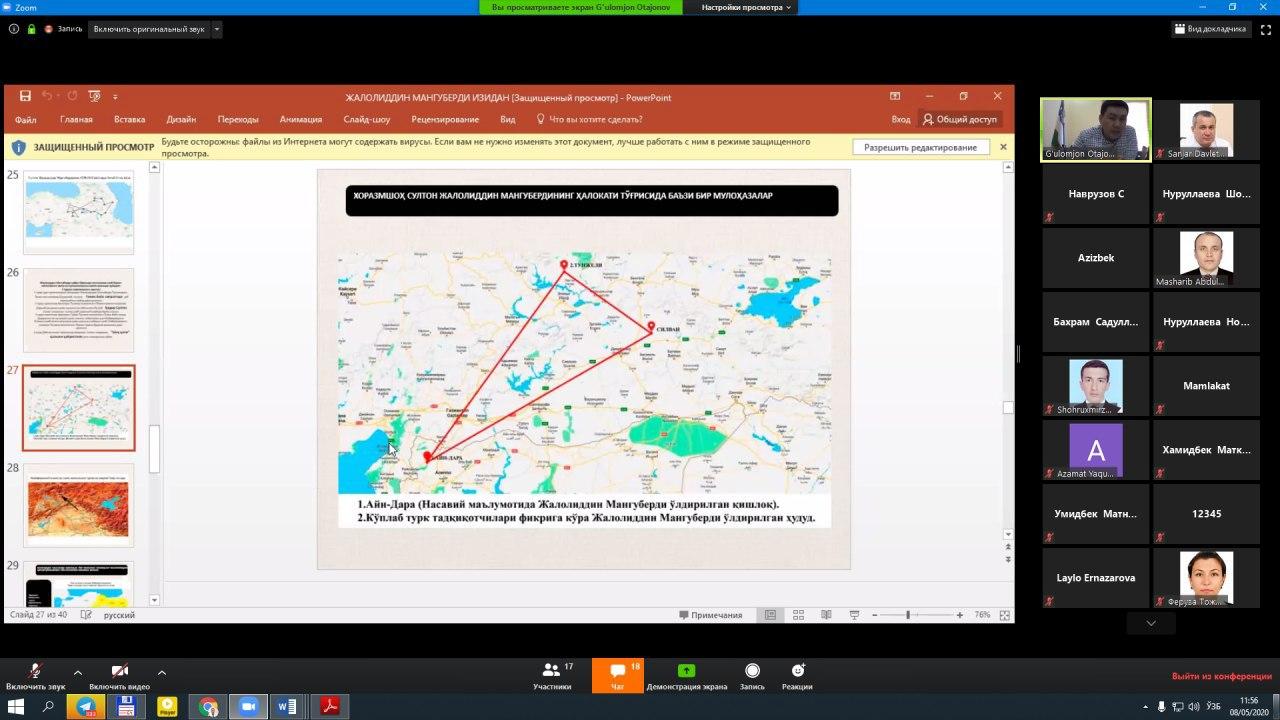Open audio options arrow next to microphone
The width and height of the screenshot is (1280, 720).
(78, 672)
